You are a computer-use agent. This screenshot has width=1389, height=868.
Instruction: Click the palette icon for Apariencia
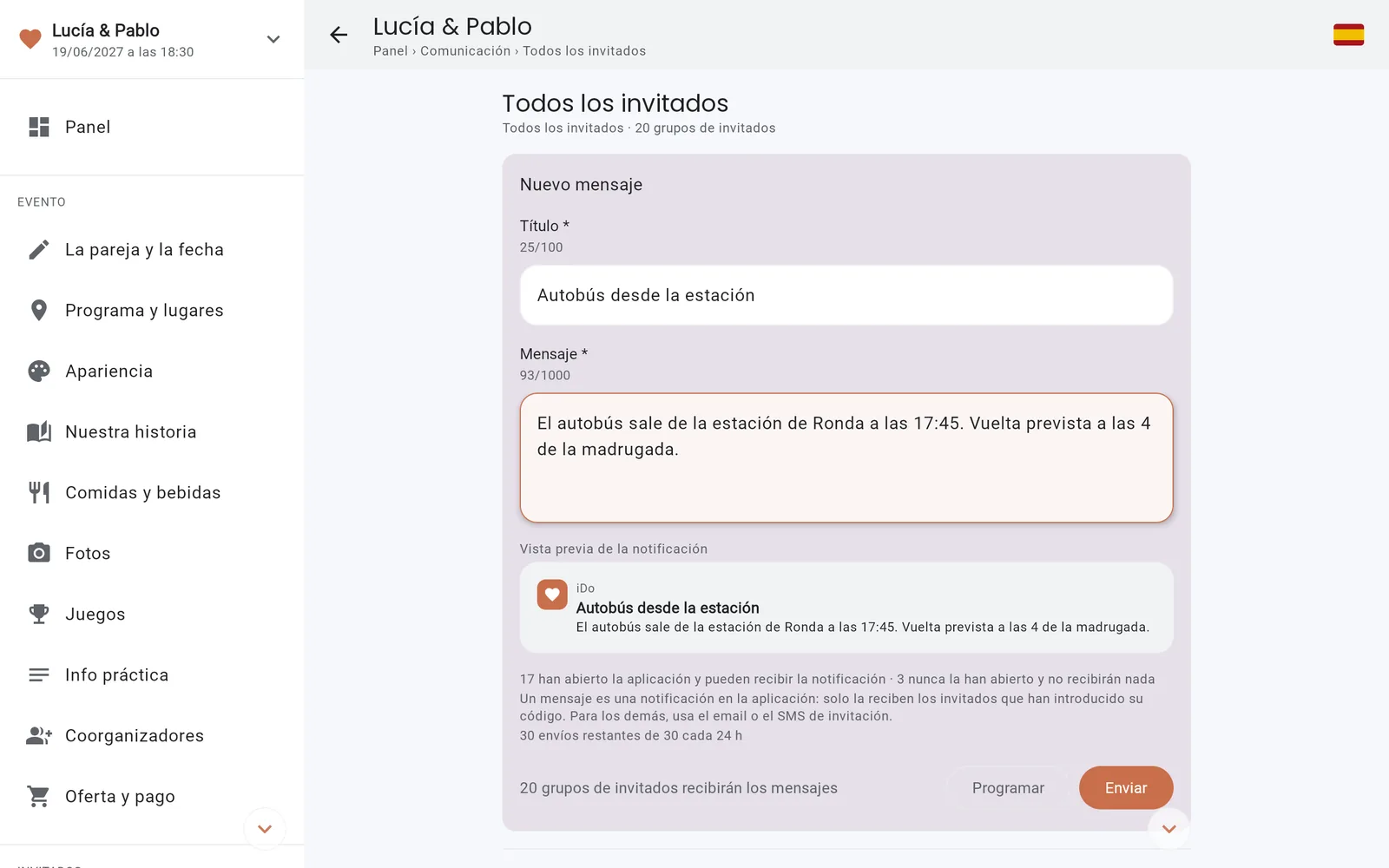point(39,372)
